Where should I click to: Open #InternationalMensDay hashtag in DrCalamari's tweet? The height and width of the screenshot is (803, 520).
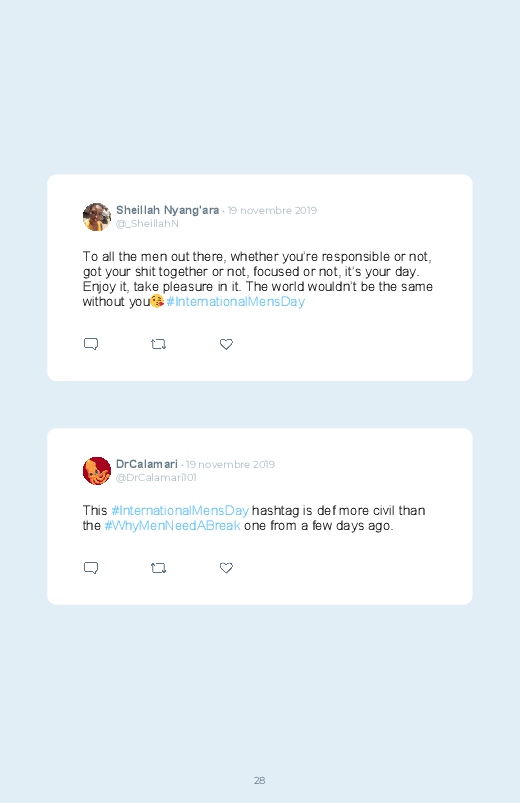[180, 511]
